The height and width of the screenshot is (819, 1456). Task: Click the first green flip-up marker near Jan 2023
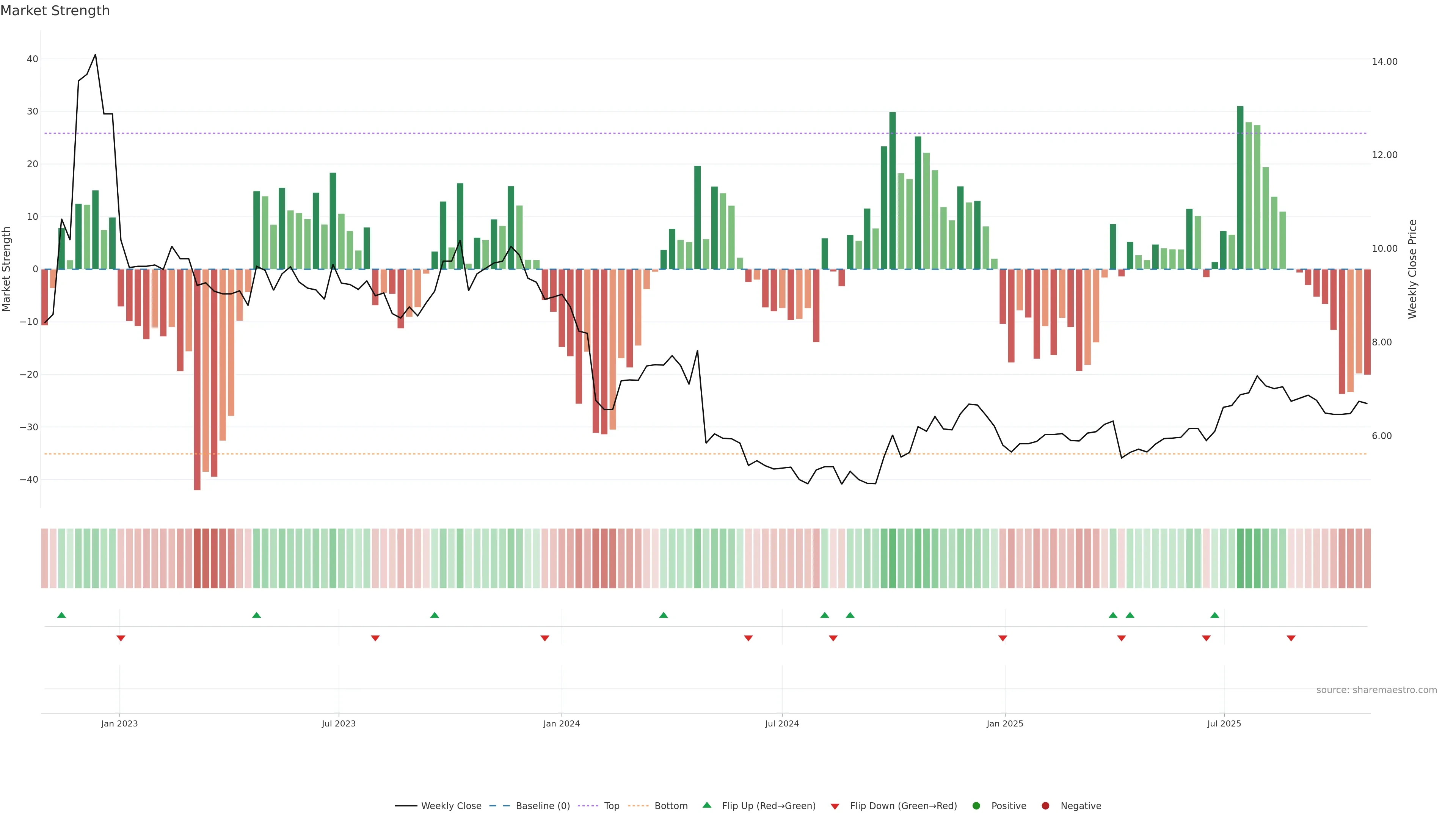point(61,615)
